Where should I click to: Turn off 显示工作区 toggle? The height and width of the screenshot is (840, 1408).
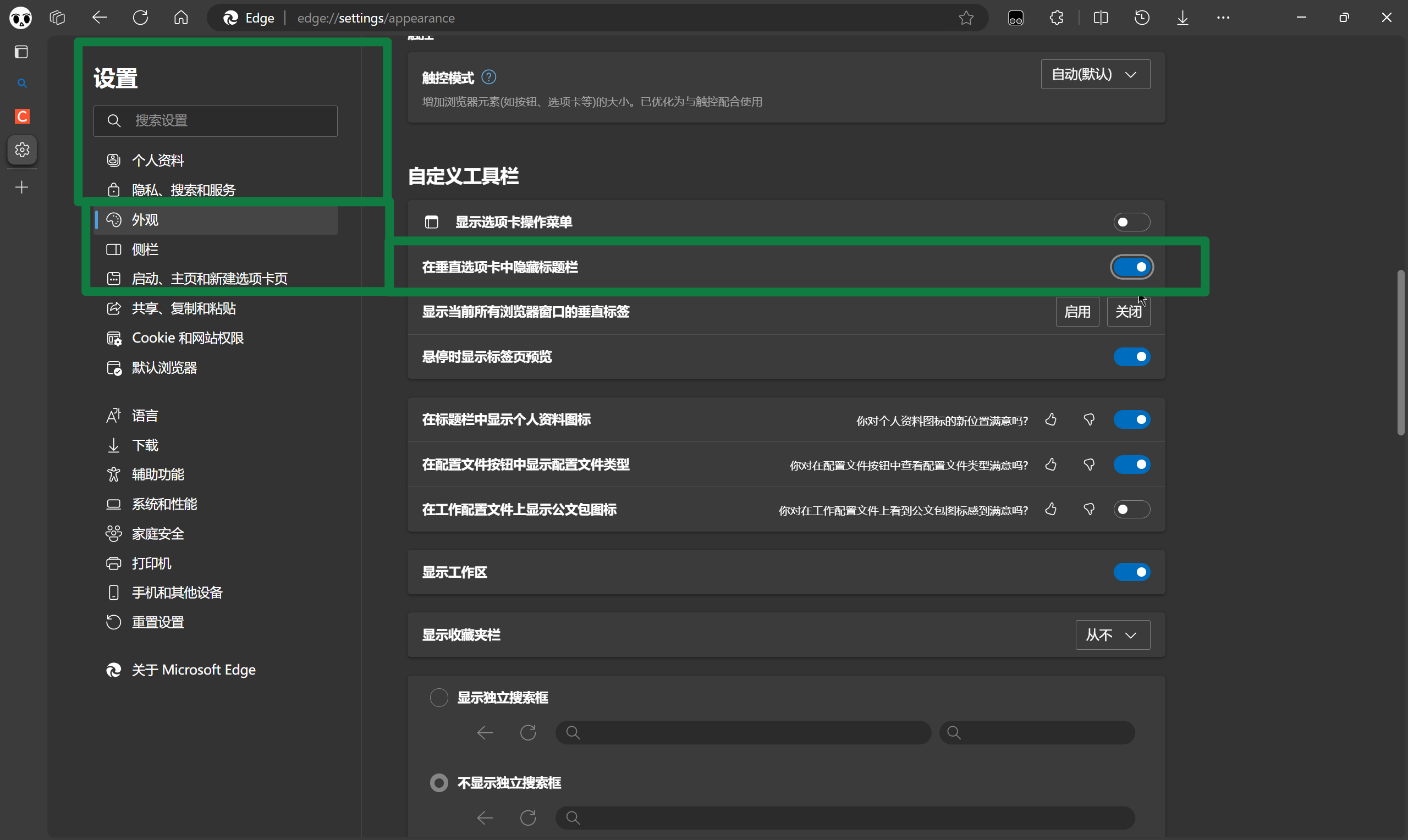(x=1131, y=572)
